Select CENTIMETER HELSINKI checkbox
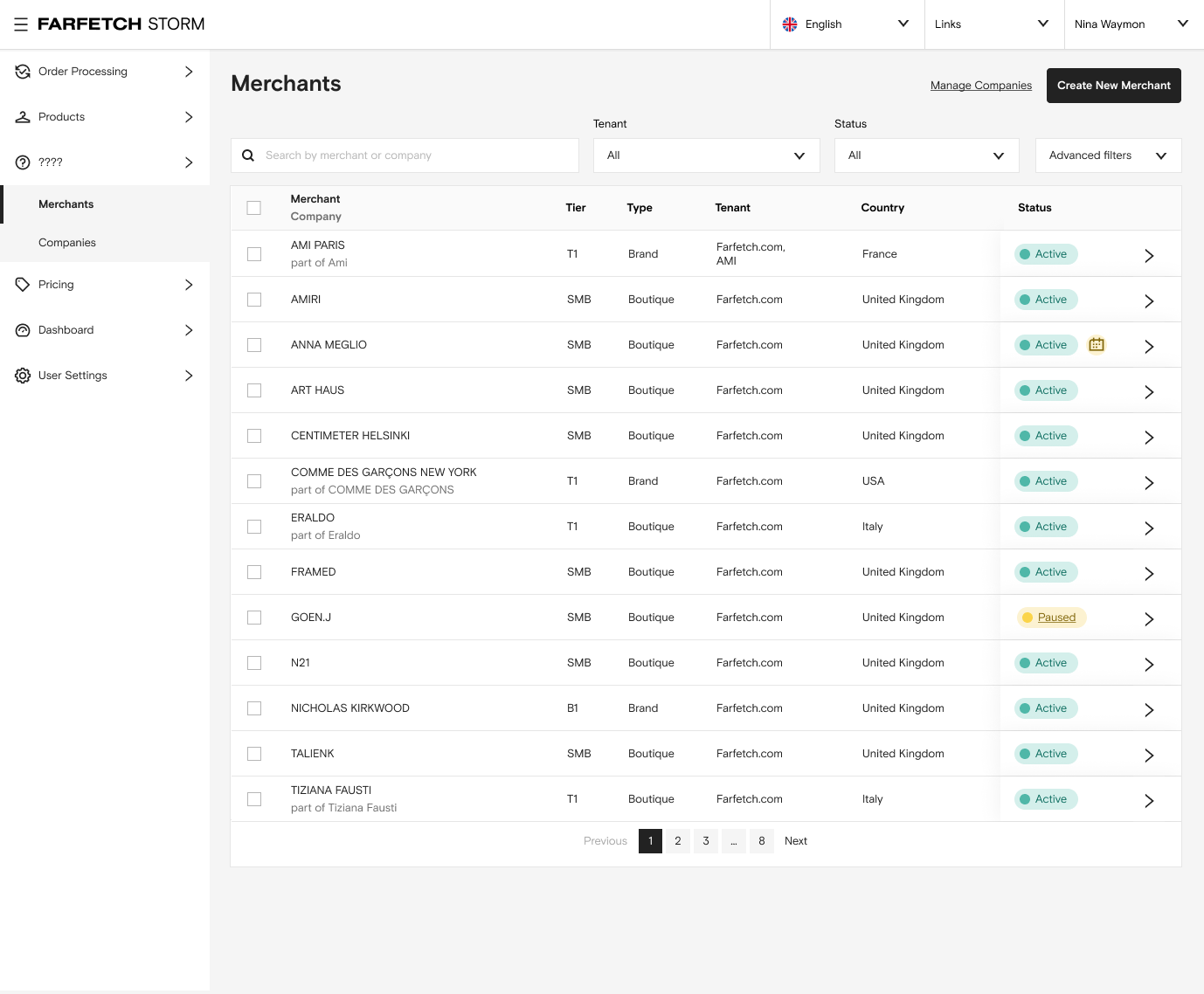 click(254, 436)
